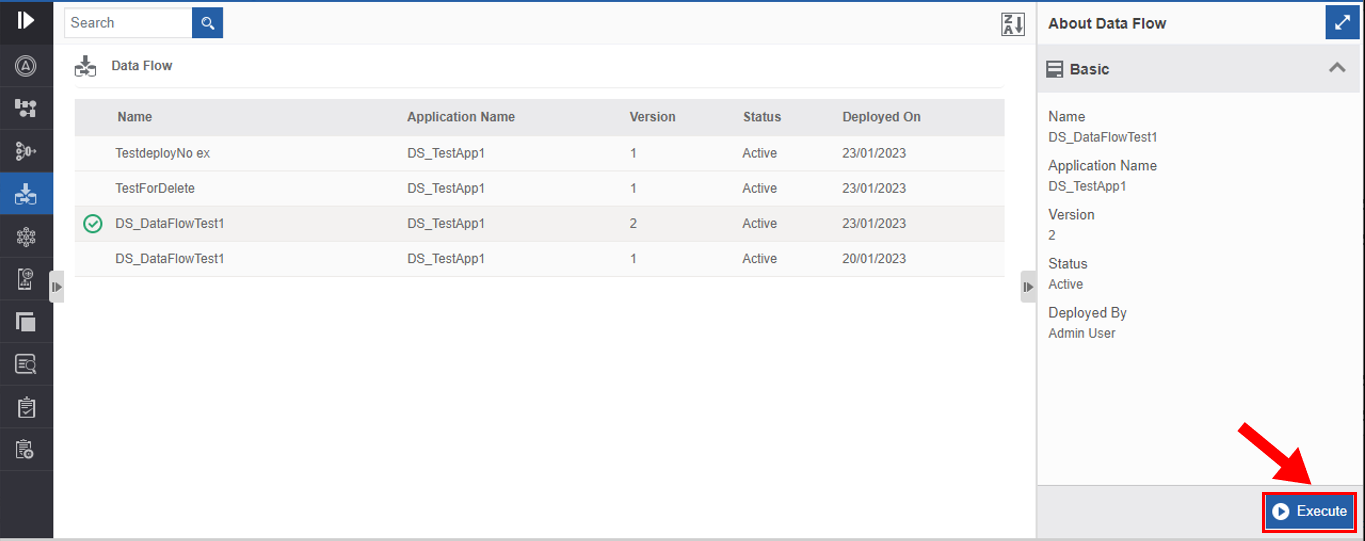
Task: Open the document with badge sidebar icon
Action: click(26, 280)
